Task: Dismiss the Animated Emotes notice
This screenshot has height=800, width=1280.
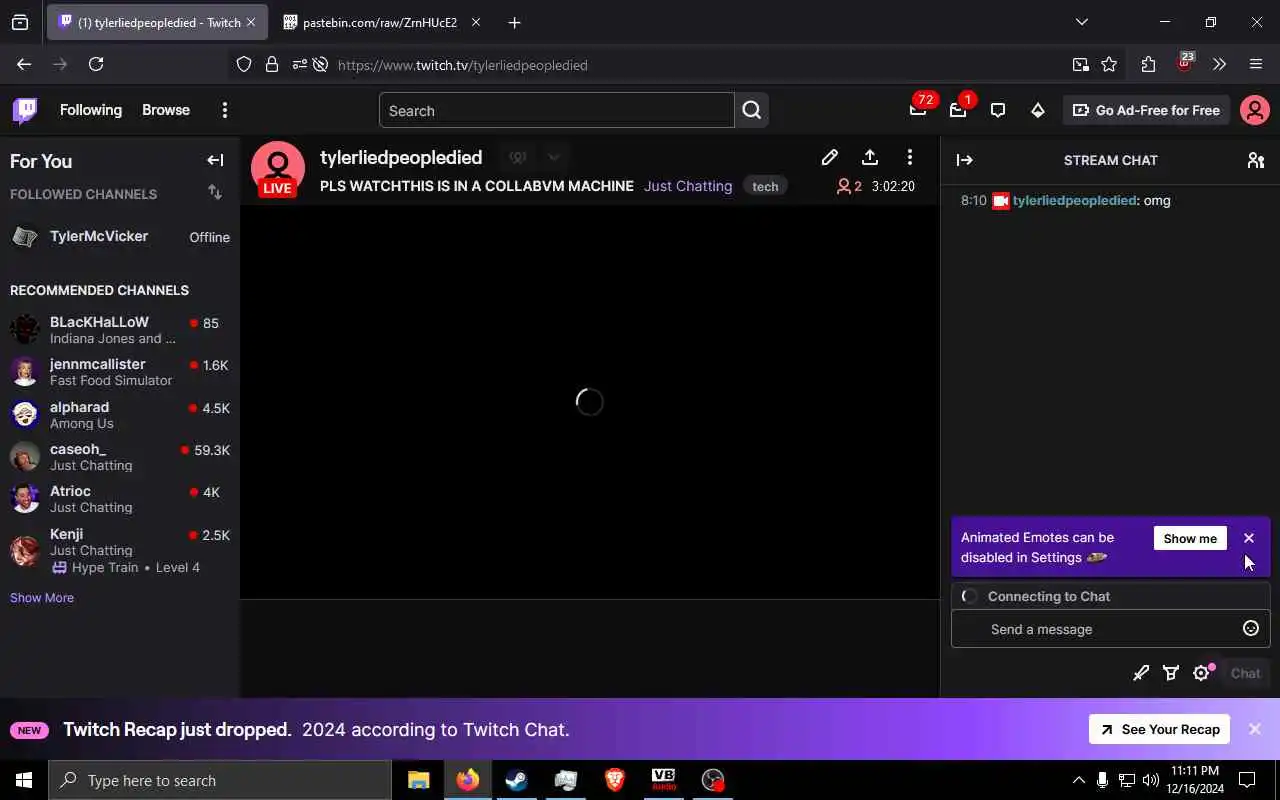Action: click(x=1249, y=538)
